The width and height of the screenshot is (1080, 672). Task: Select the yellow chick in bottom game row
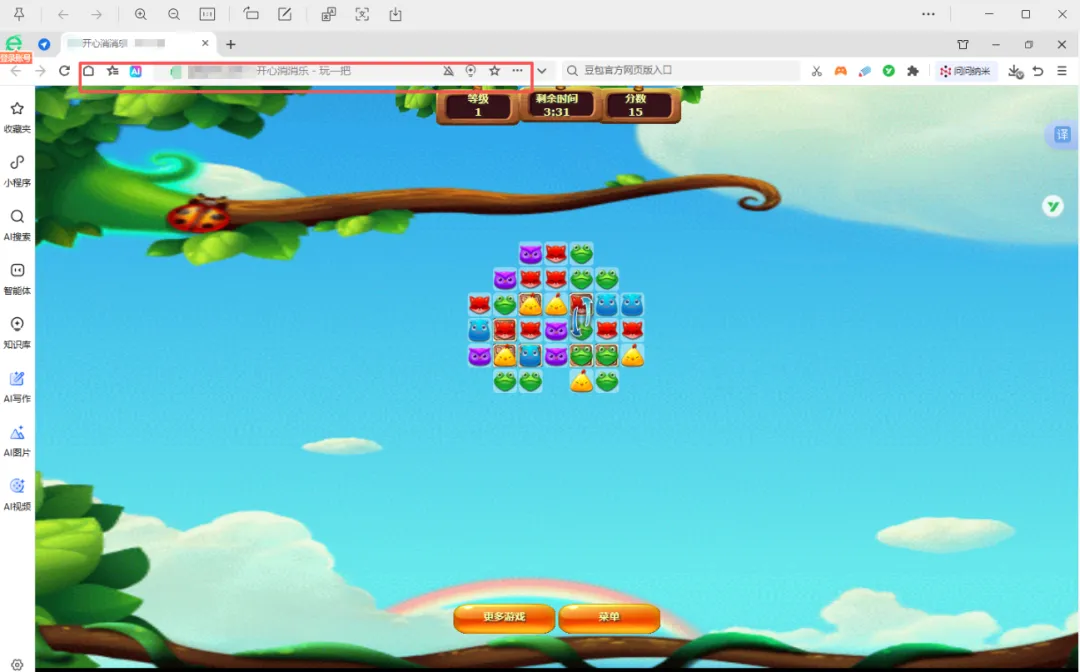click(x=581, y=381)
